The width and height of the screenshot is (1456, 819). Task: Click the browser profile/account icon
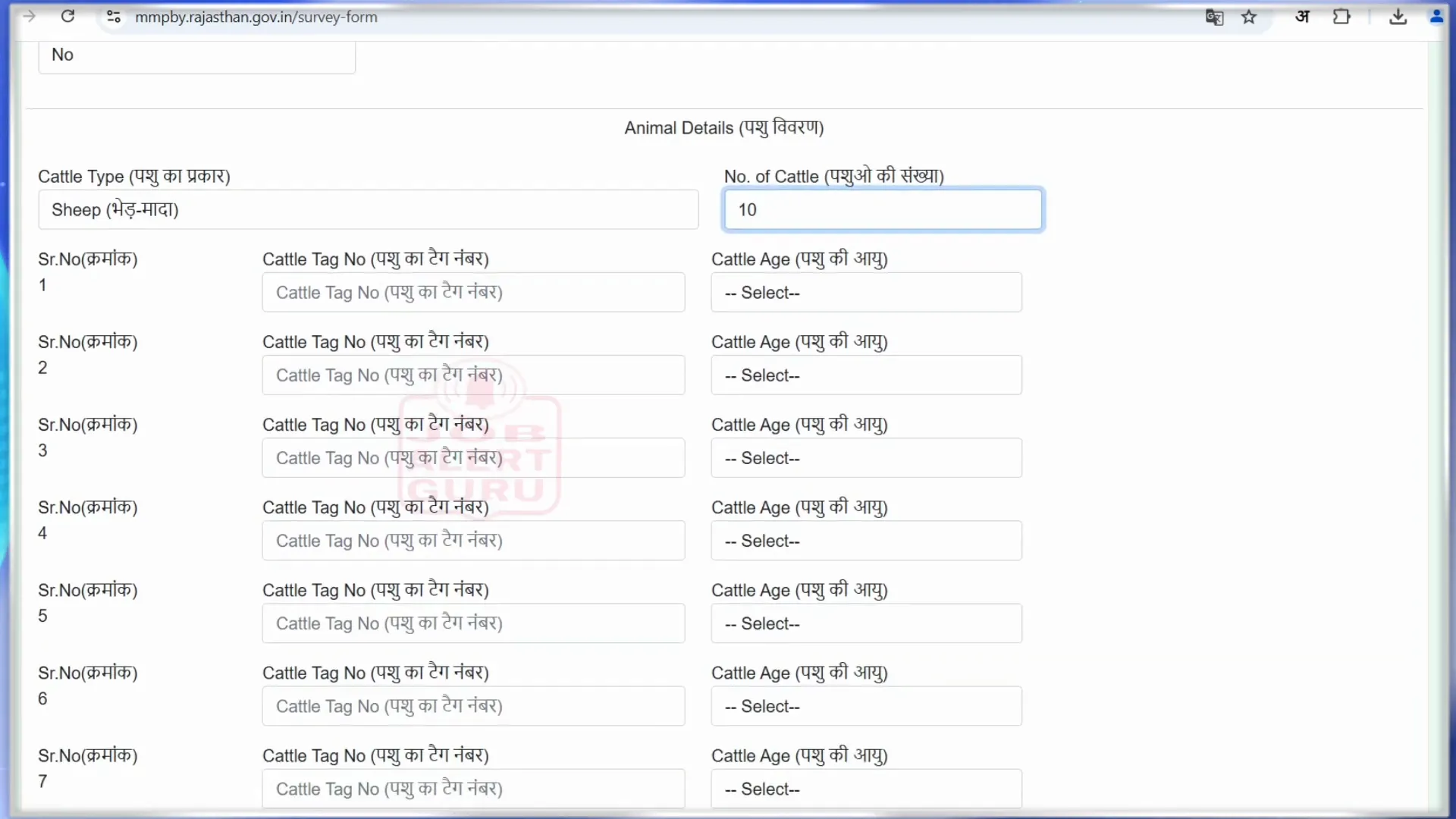coord(1437,16)
